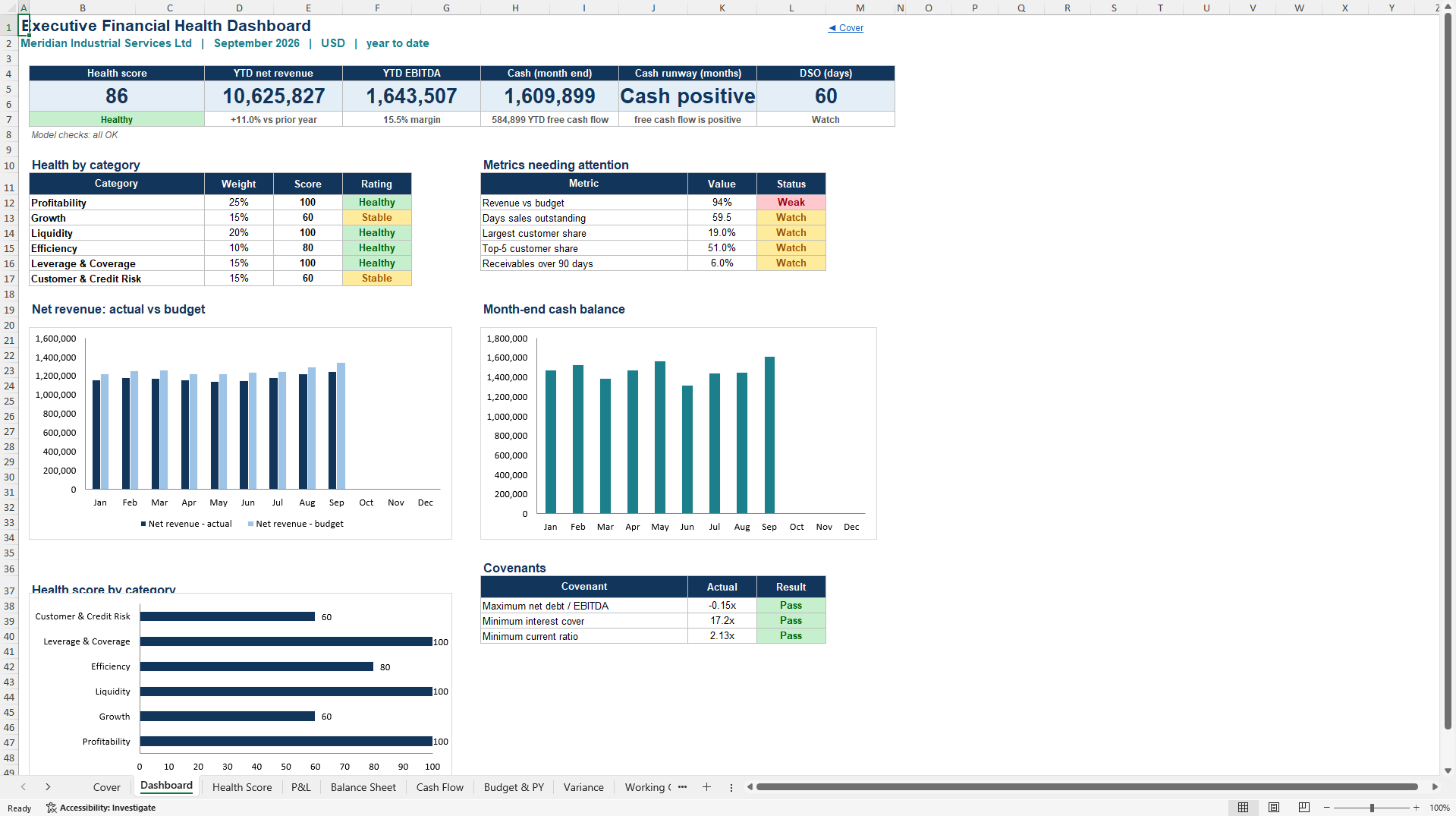The height and width of the screenshot is (816, 1456).
Task: Click the YTD net revenue value 10,625,827
Action: (x=273, y=96)
